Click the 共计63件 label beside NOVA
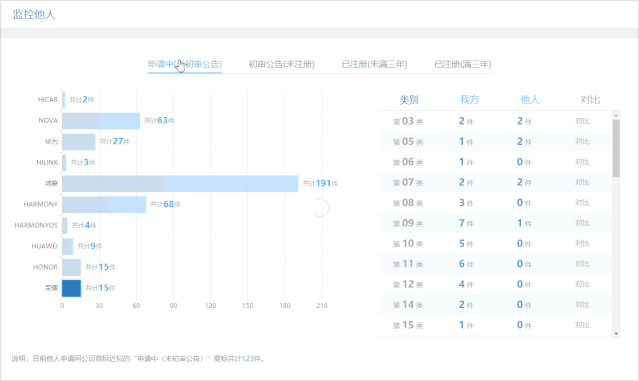This screenshot has height=381, width=639. 159,120
